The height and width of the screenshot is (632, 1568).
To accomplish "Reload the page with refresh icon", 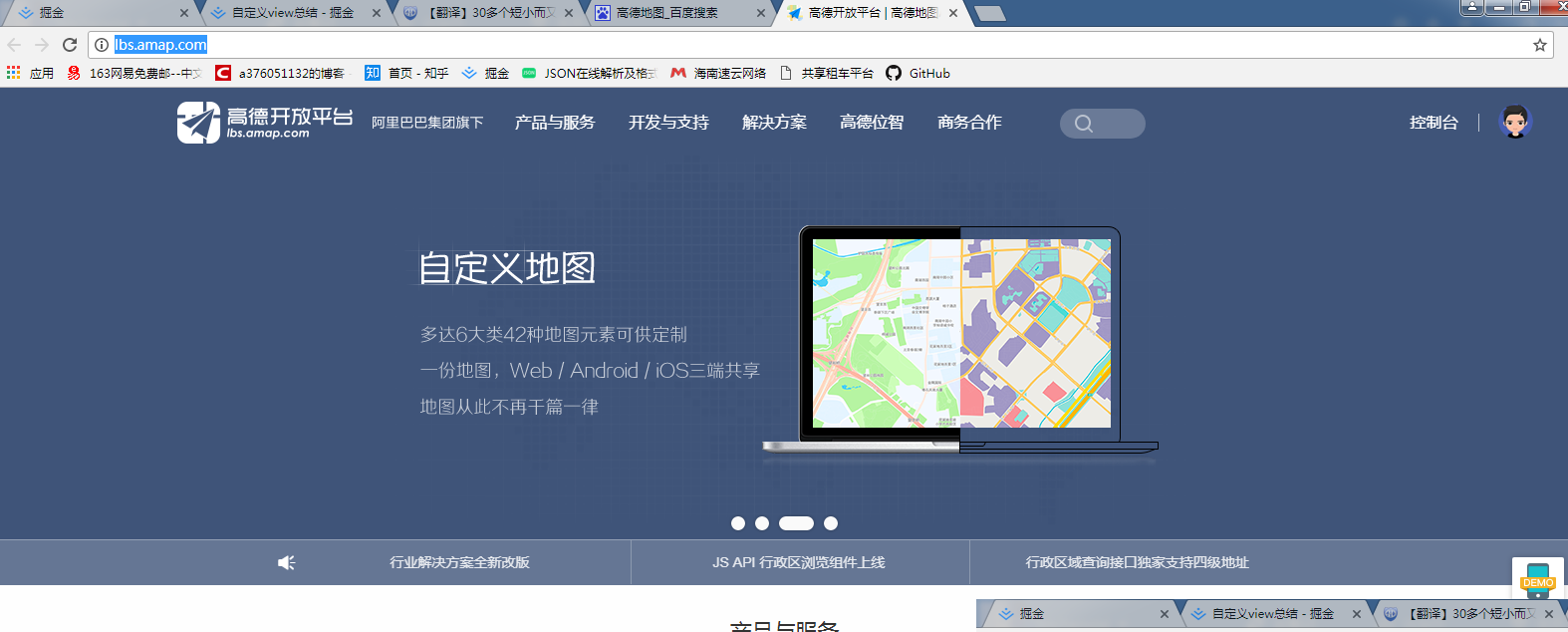I will [x=70, y=45].
